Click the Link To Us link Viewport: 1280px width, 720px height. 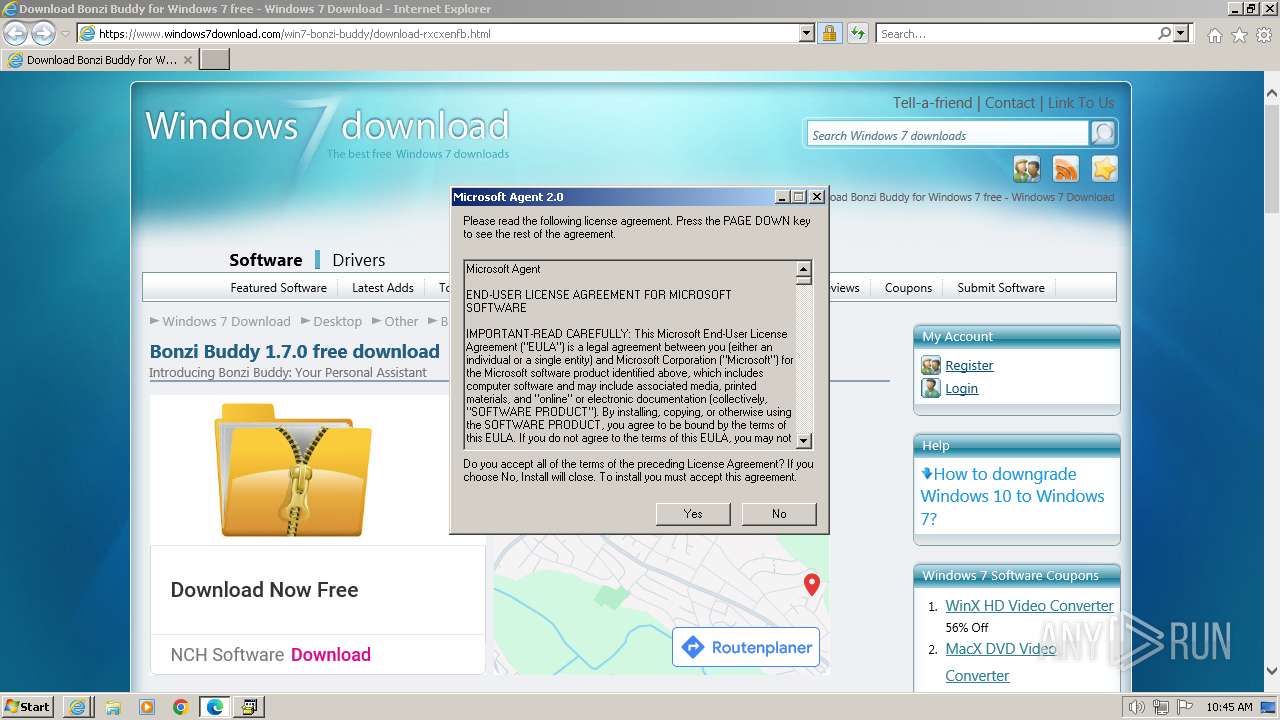tap(1081, 103)
